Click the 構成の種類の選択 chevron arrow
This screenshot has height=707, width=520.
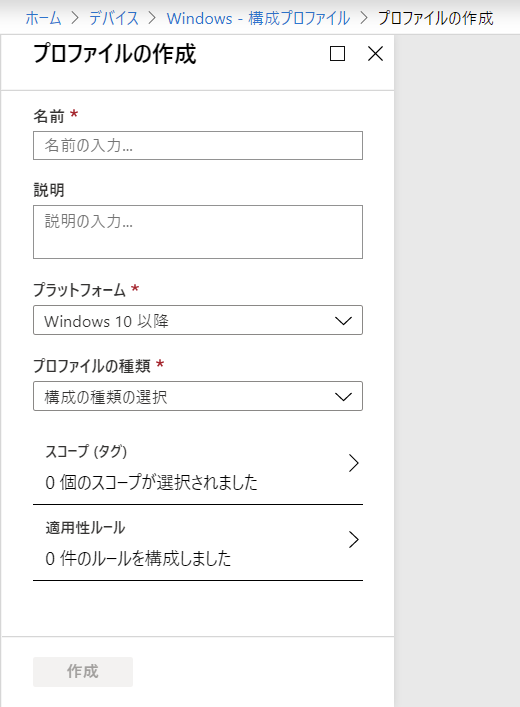(343, 397)
